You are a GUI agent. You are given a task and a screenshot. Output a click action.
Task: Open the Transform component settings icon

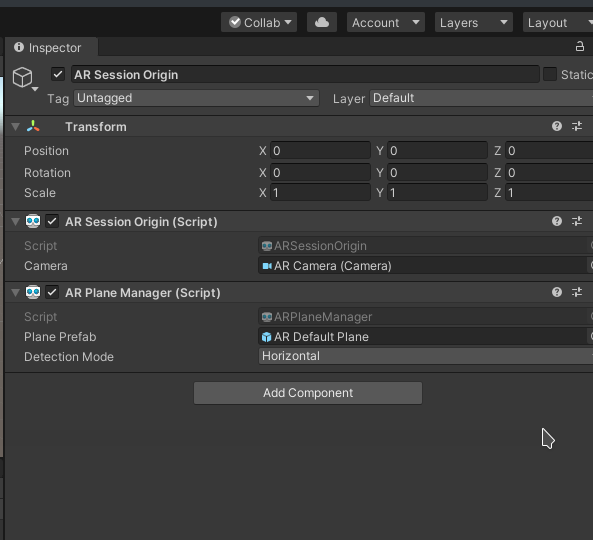(x=577, y=126)
